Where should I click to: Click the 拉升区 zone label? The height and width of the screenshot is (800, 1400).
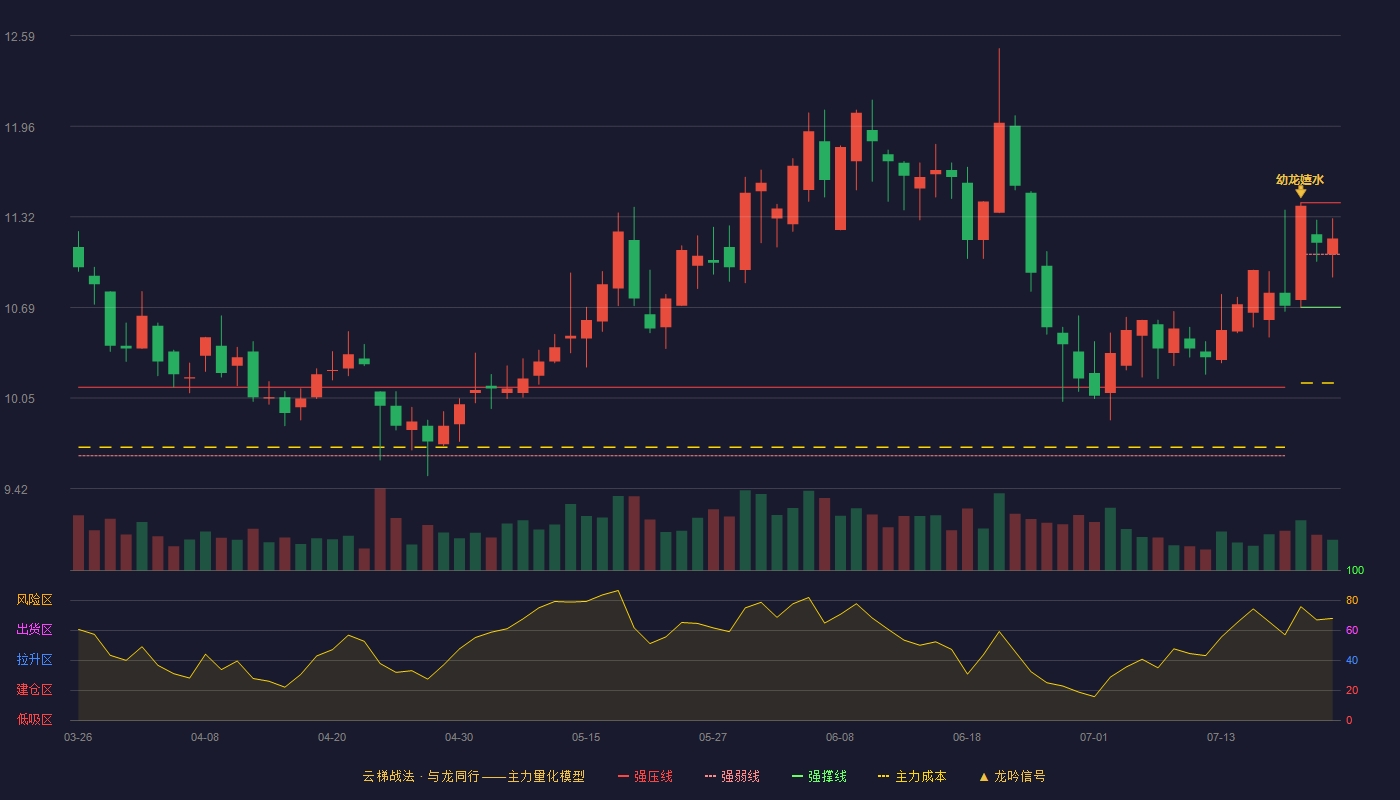[x=34, y=660]
